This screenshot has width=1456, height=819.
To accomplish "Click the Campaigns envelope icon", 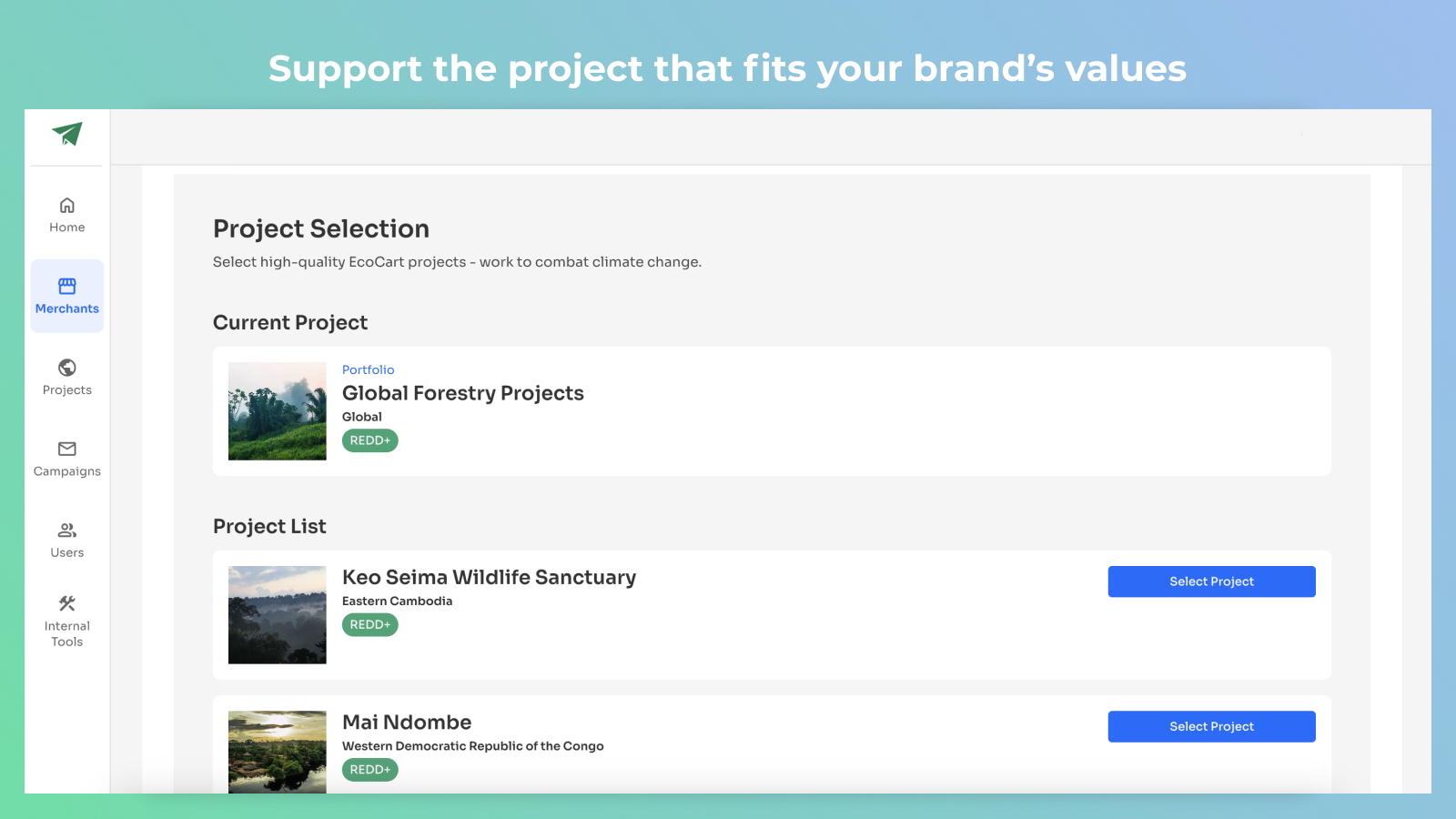I will pos(67,449).
